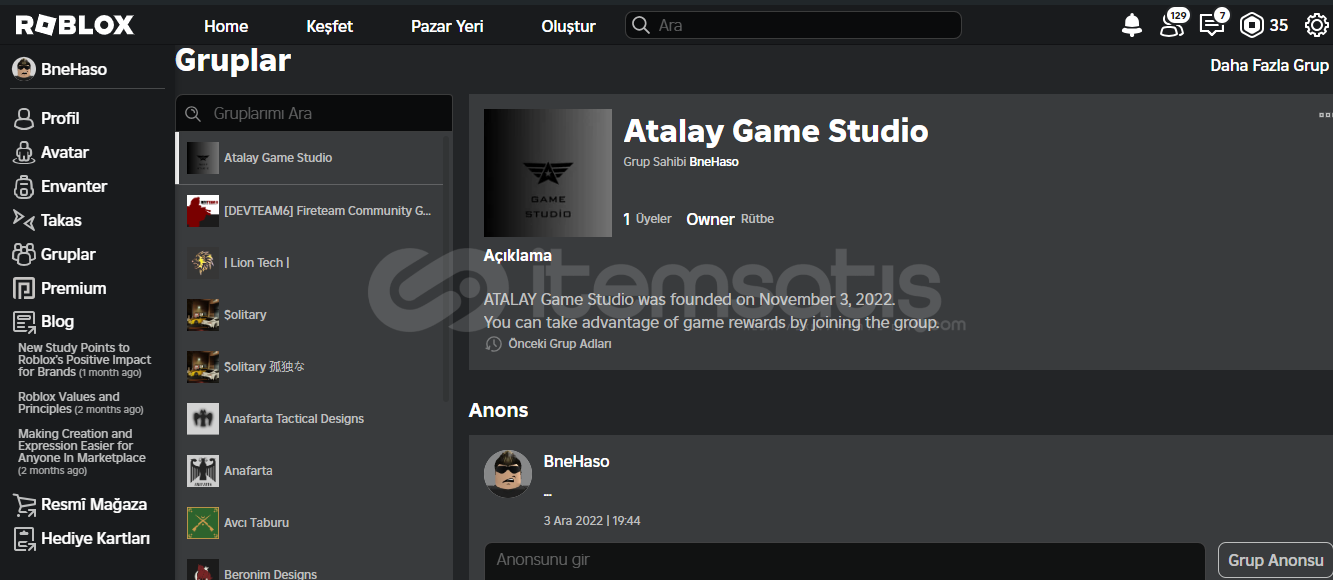Open Premium from the sidebar

click(x=73, y=288)
